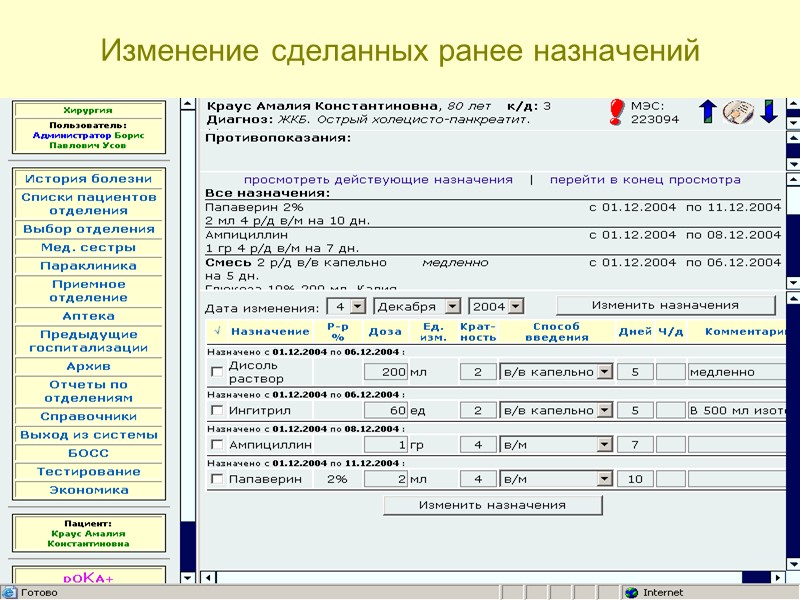
Task: Open Предыдущие госпитализации
Action: [89, 341]
